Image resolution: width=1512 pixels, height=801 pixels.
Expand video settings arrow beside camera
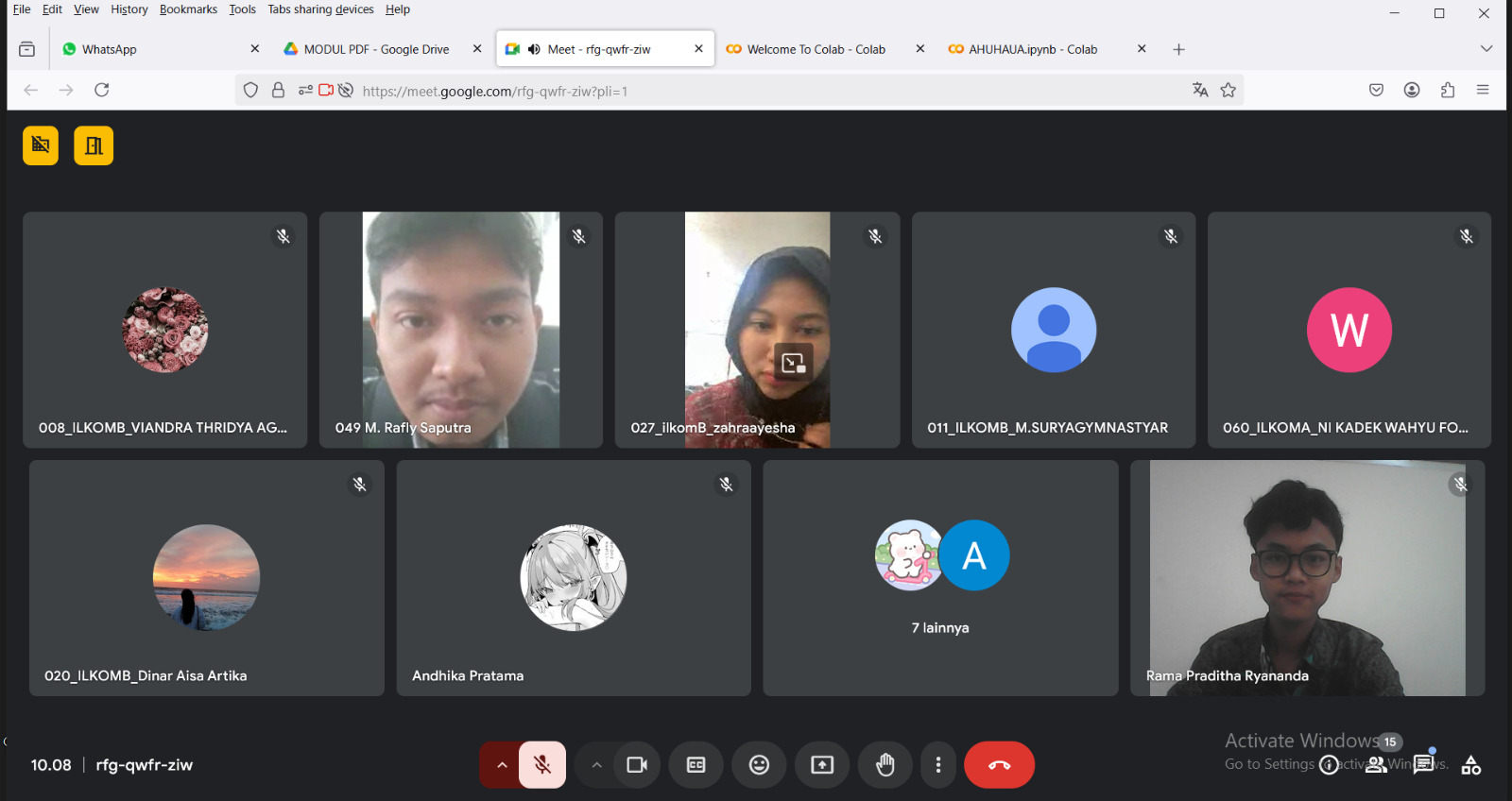pyautogui.click(x=596, y=765)
